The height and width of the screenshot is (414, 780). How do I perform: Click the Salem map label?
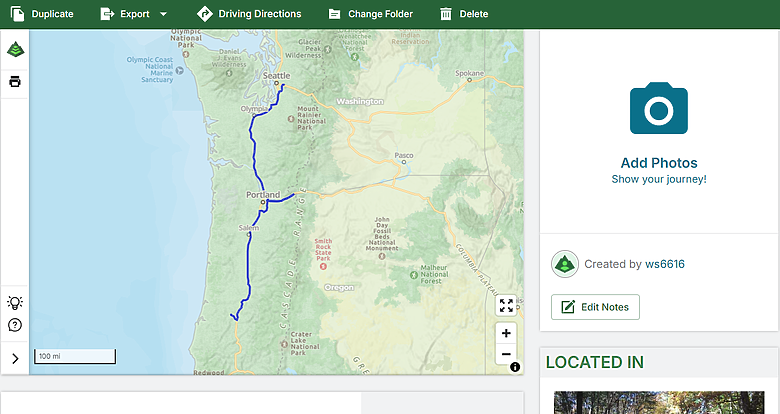pos(249,228)
